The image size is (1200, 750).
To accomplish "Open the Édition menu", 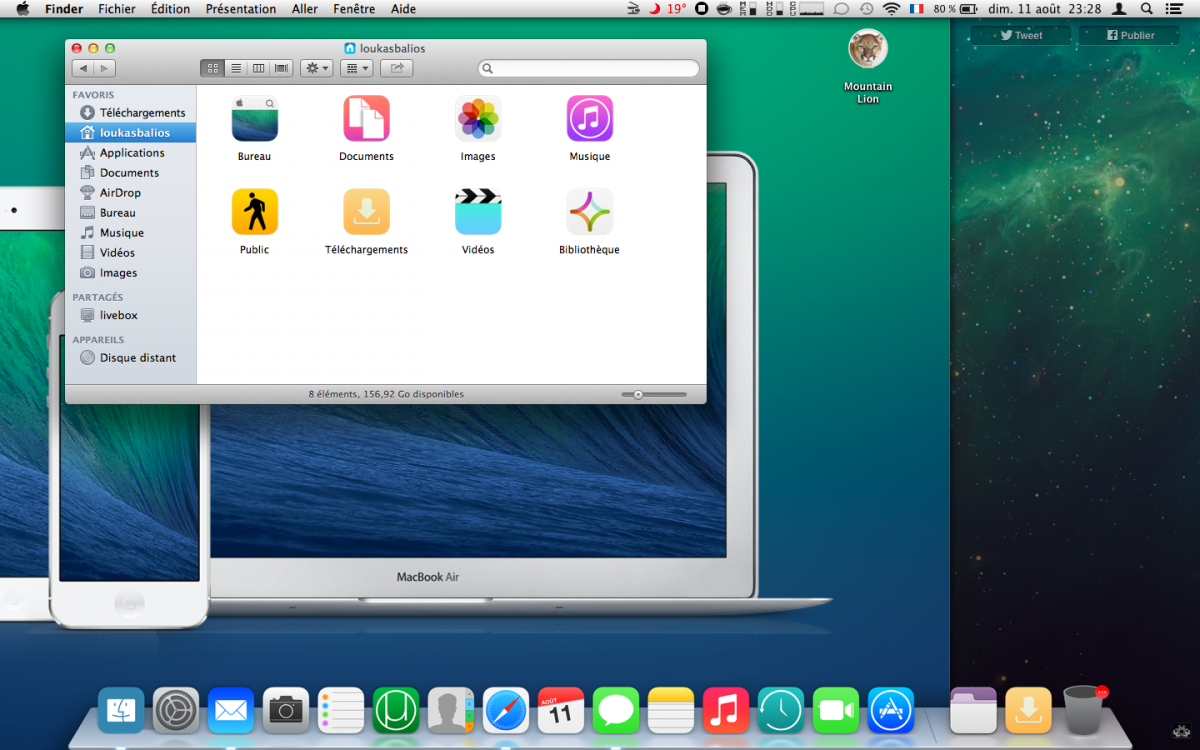I will (x=170, y=9).
